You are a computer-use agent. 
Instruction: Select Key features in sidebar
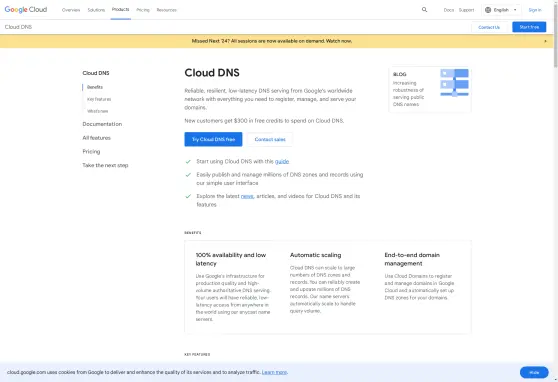click(x=99, y=99)
